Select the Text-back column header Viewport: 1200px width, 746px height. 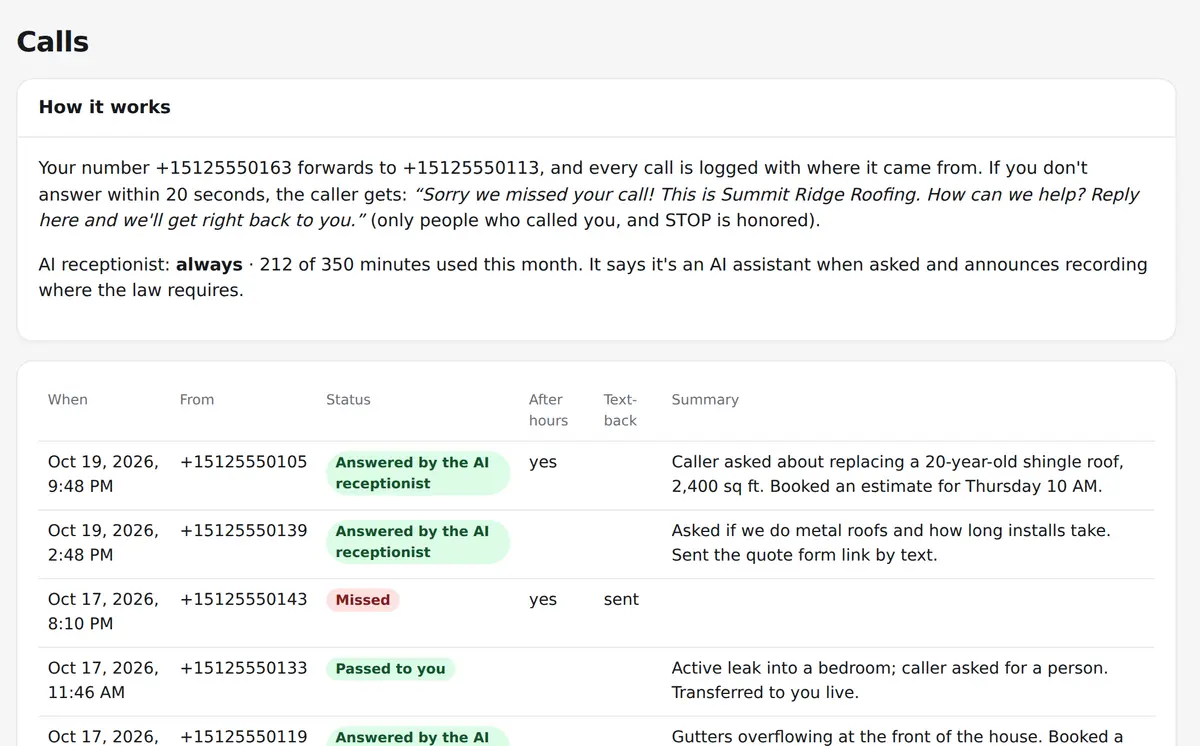point(620,410)
